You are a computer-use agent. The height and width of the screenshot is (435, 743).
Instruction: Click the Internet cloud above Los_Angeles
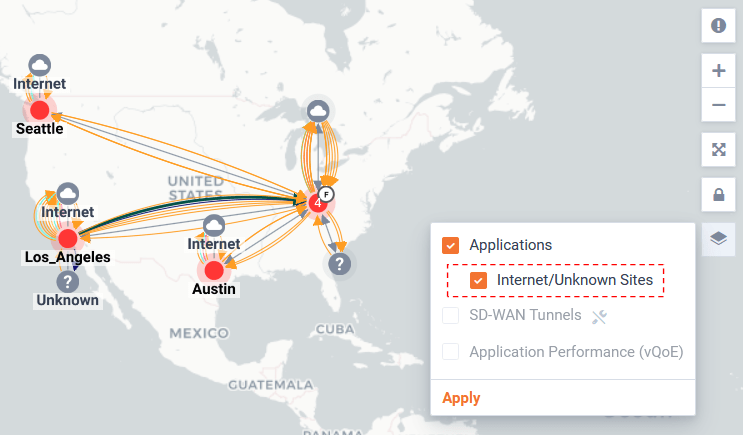point(68,193)
